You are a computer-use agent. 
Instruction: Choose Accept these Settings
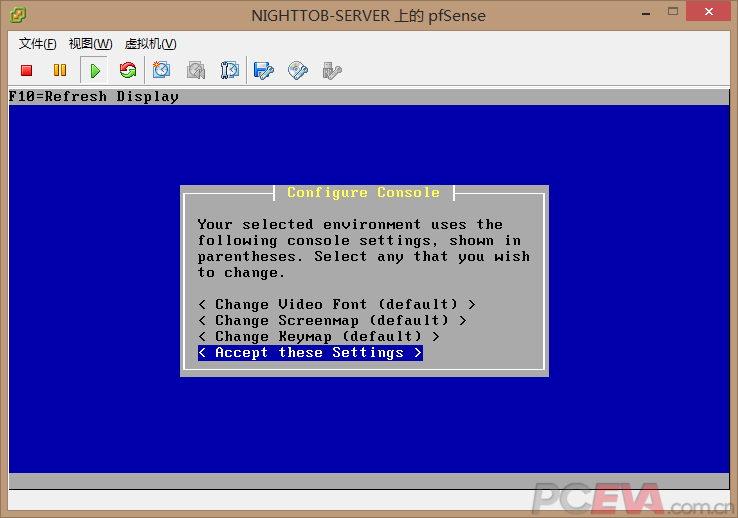[x=309, y=352]
